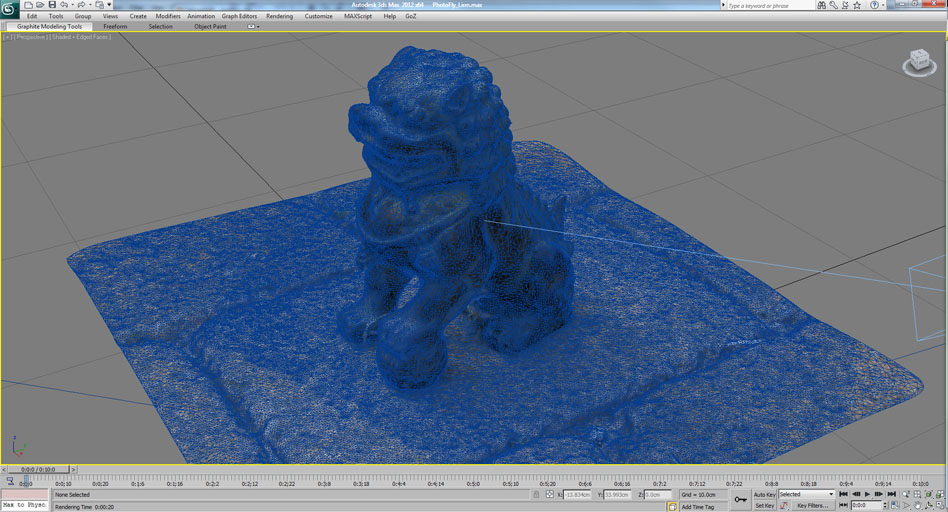Click Go to Start playback button
This screenshot has width=948, height=512.
click(x=843, y=494)
